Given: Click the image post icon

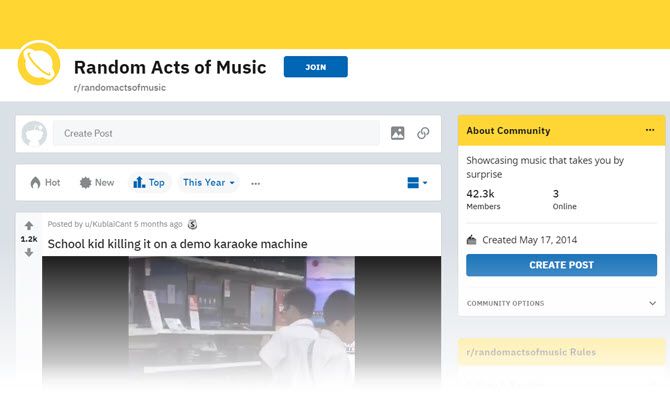Looking at the screenshot, I should [x=397, y=133].
